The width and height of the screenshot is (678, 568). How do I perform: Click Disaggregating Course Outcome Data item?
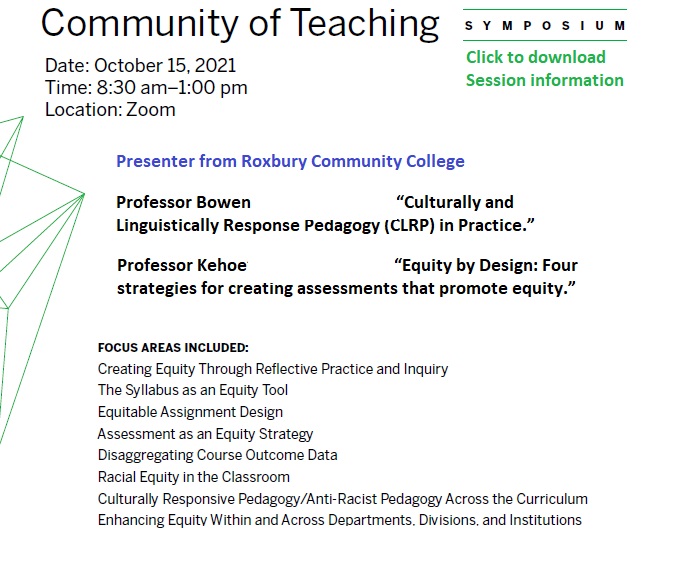click(x=217, y=455)
